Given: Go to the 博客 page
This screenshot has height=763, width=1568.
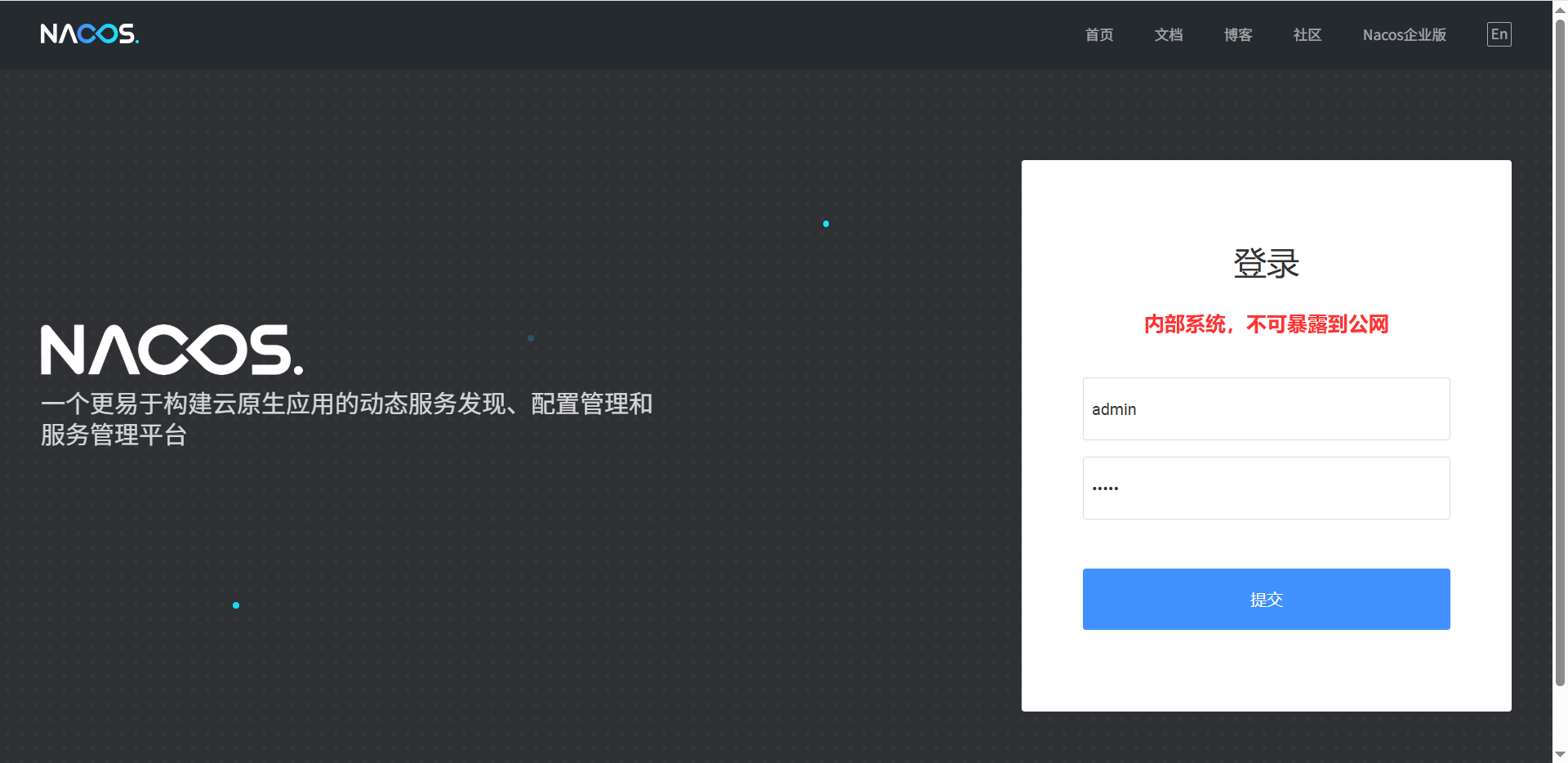Looking at the screenshot, I should (x=1238, y=34).
